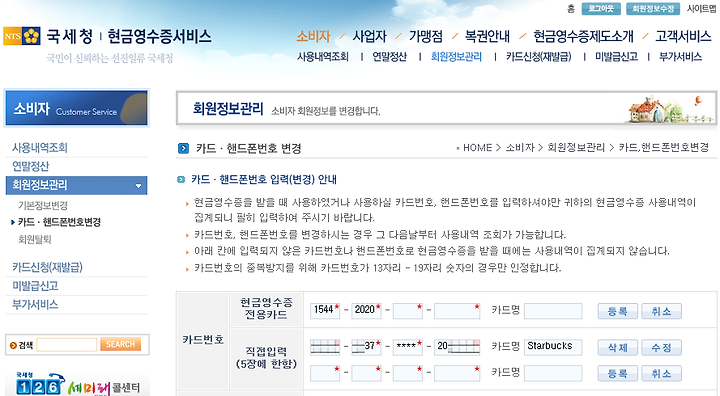Select the 소비자 main menu
The image size is (720, 396).
[x=313, y=36]
